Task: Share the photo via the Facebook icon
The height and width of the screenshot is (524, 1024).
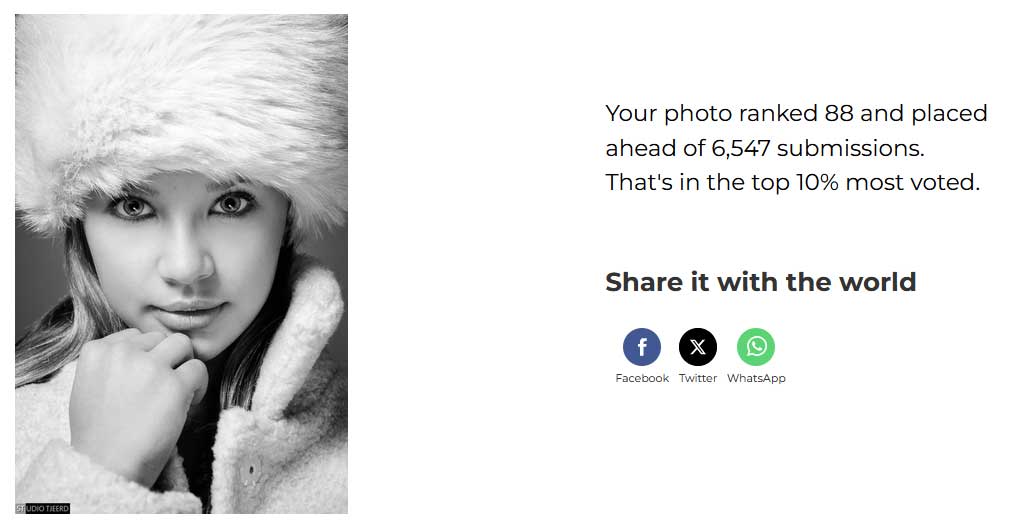Action: [x=641, y=346]
